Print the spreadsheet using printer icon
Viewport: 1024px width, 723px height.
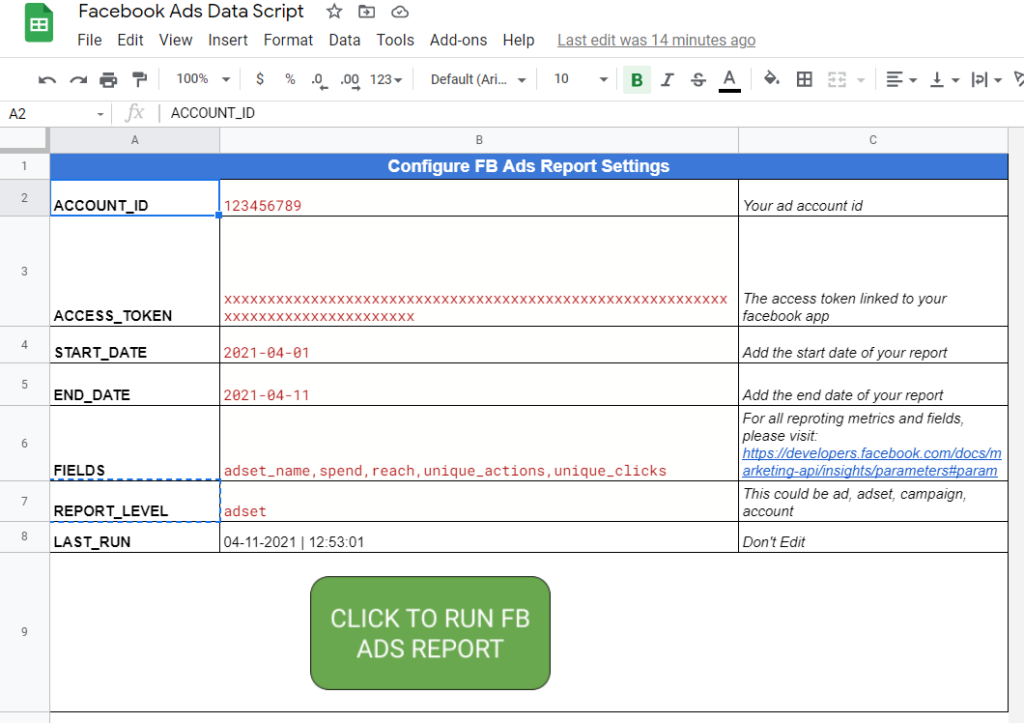click(108, 80)
